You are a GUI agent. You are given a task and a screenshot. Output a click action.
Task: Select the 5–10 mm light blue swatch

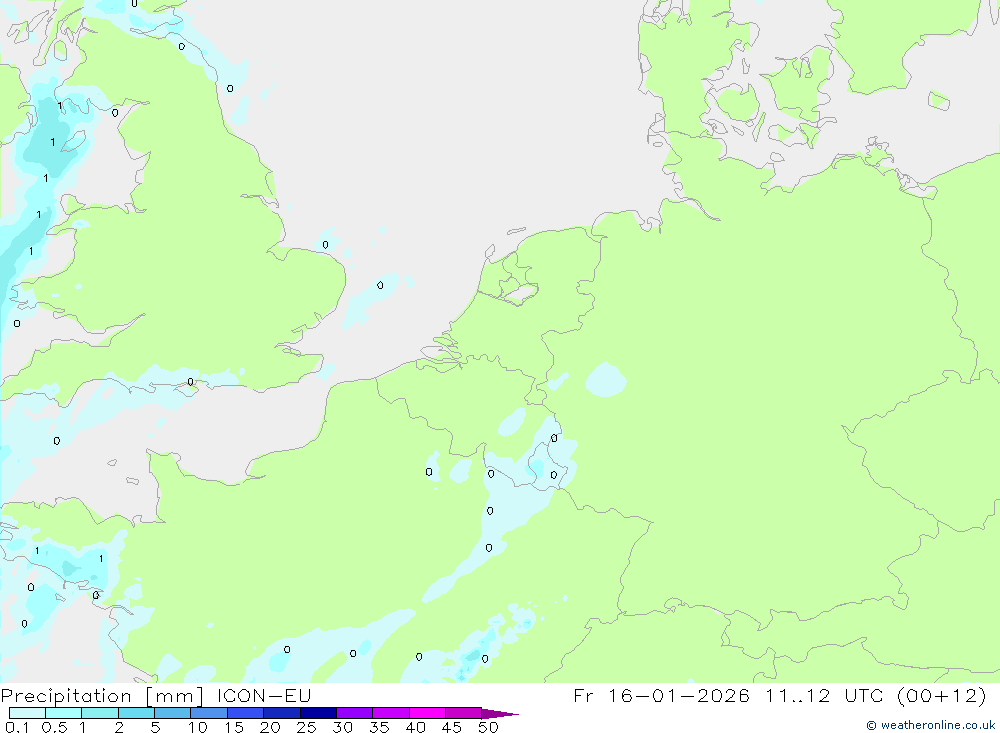point(173,713)
